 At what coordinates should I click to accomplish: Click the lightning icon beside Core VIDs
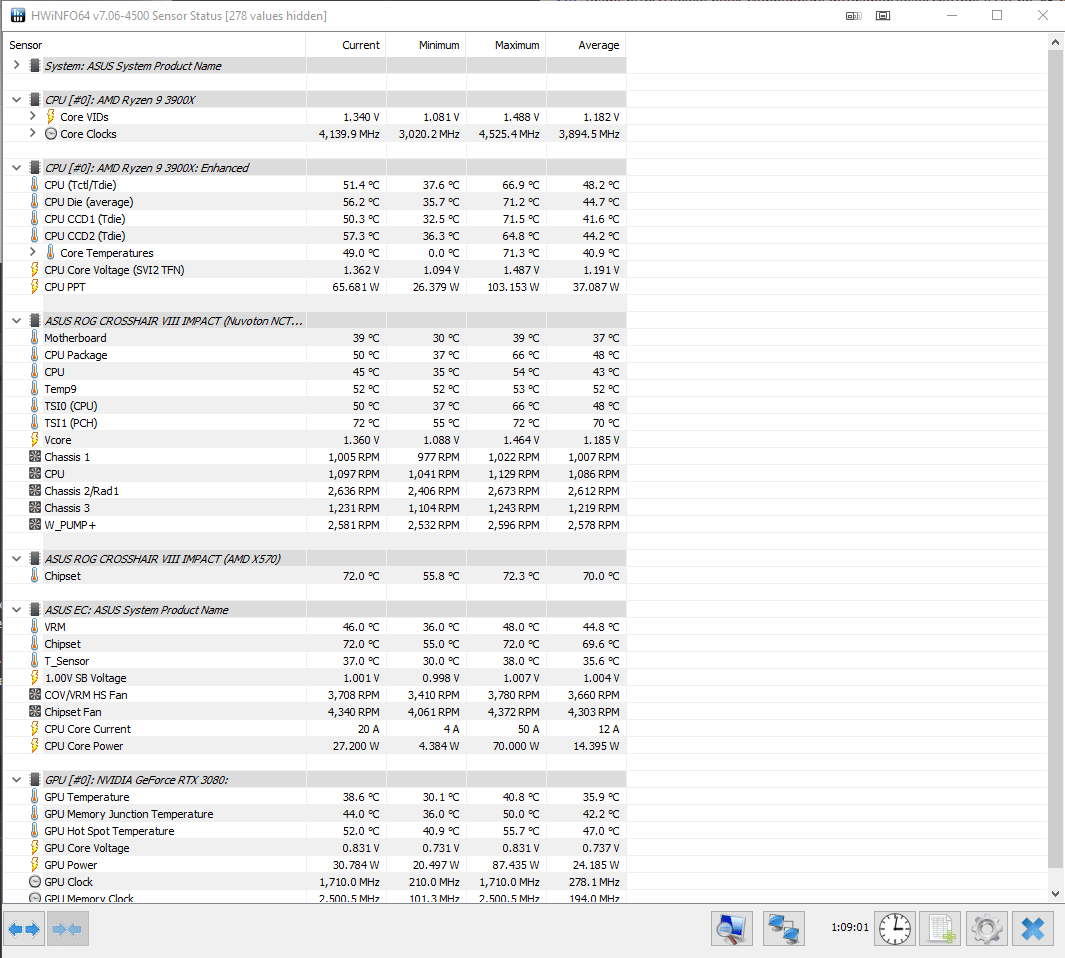point(50,117)
